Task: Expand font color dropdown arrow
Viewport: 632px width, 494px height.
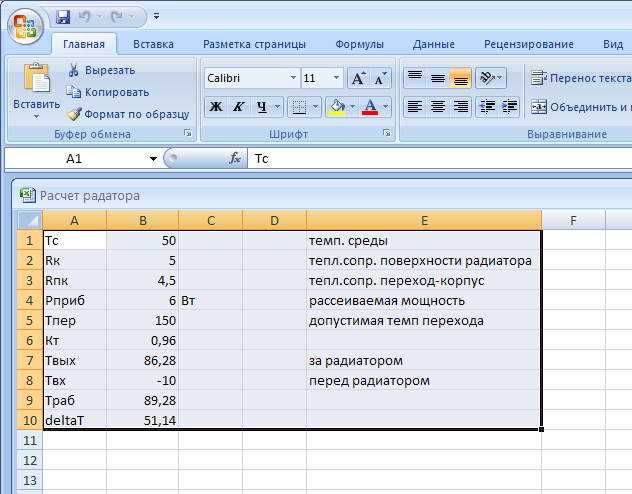Action: click(386, 107)
